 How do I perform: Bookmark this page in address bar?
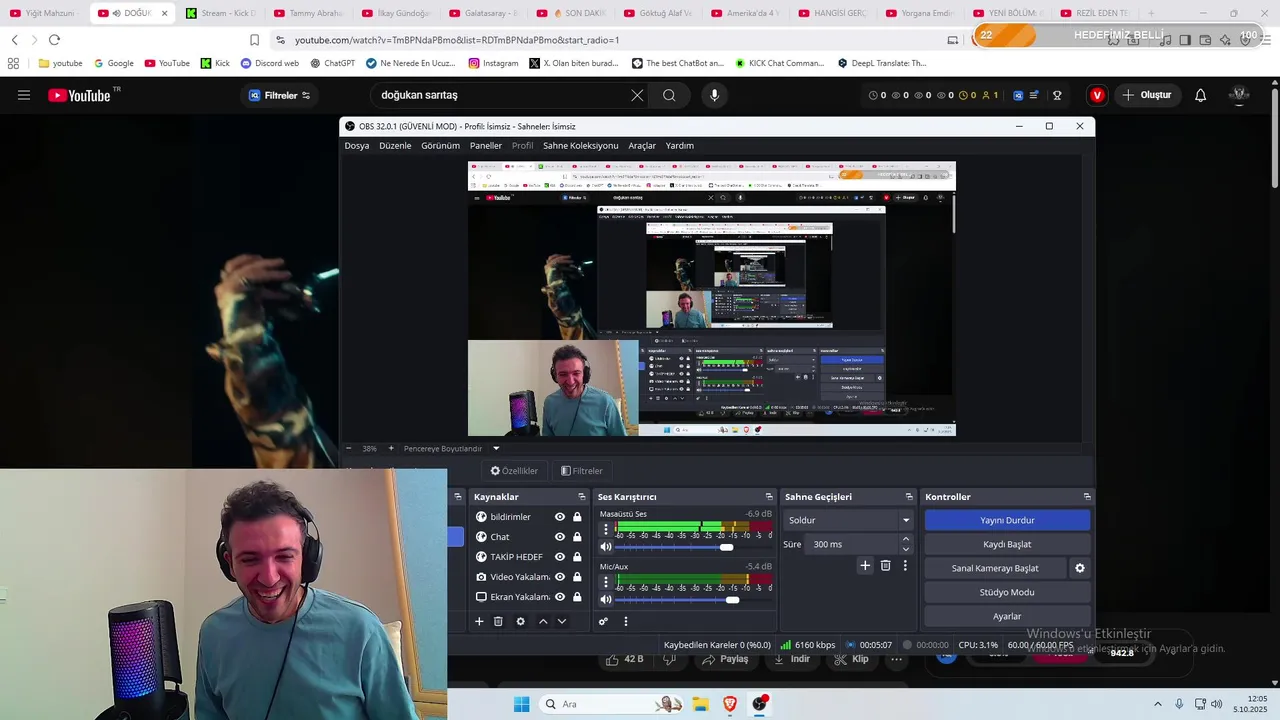point(254,40)
